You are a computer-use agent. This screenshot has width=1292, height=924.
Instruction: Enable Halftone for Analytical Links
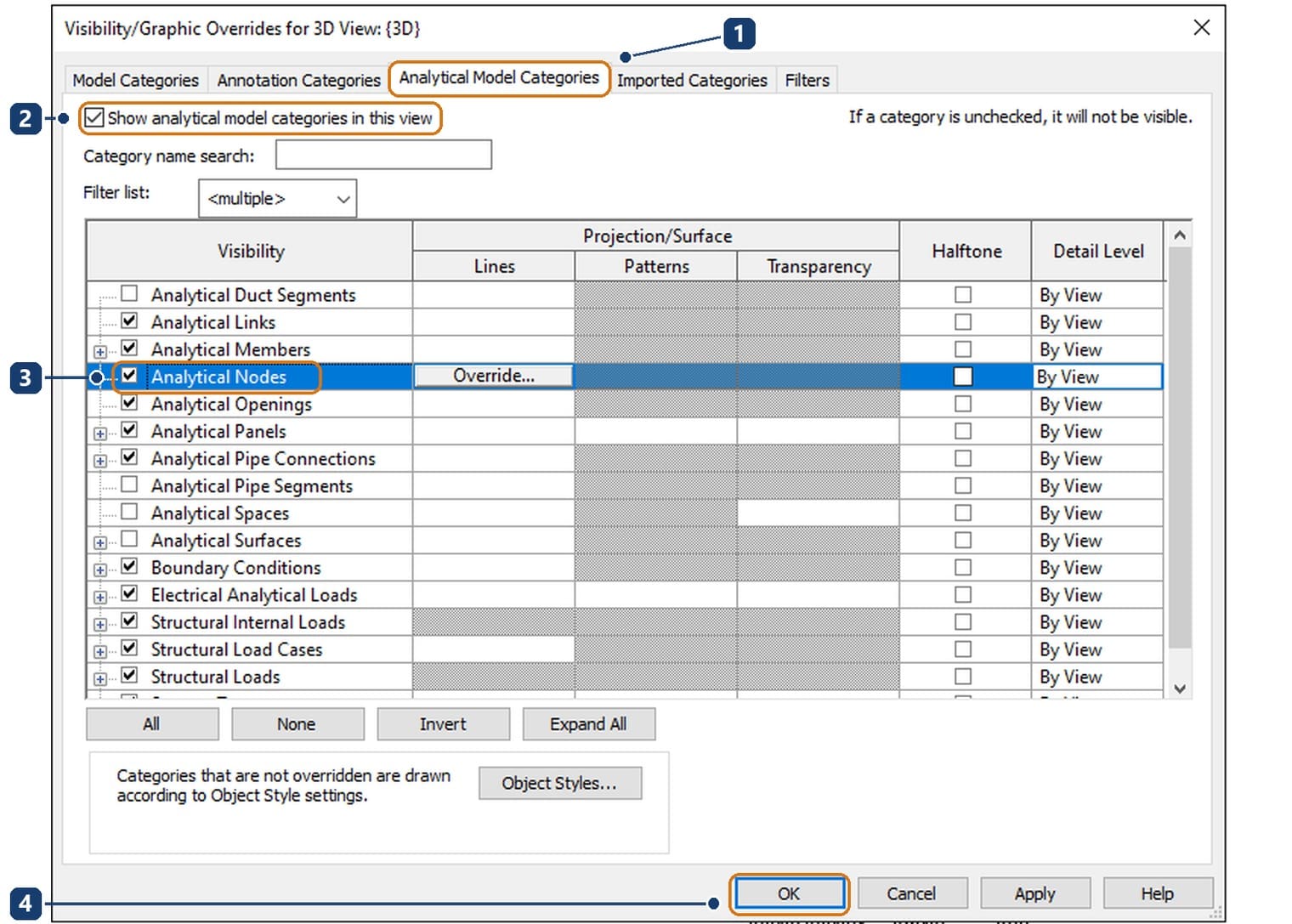963,321
